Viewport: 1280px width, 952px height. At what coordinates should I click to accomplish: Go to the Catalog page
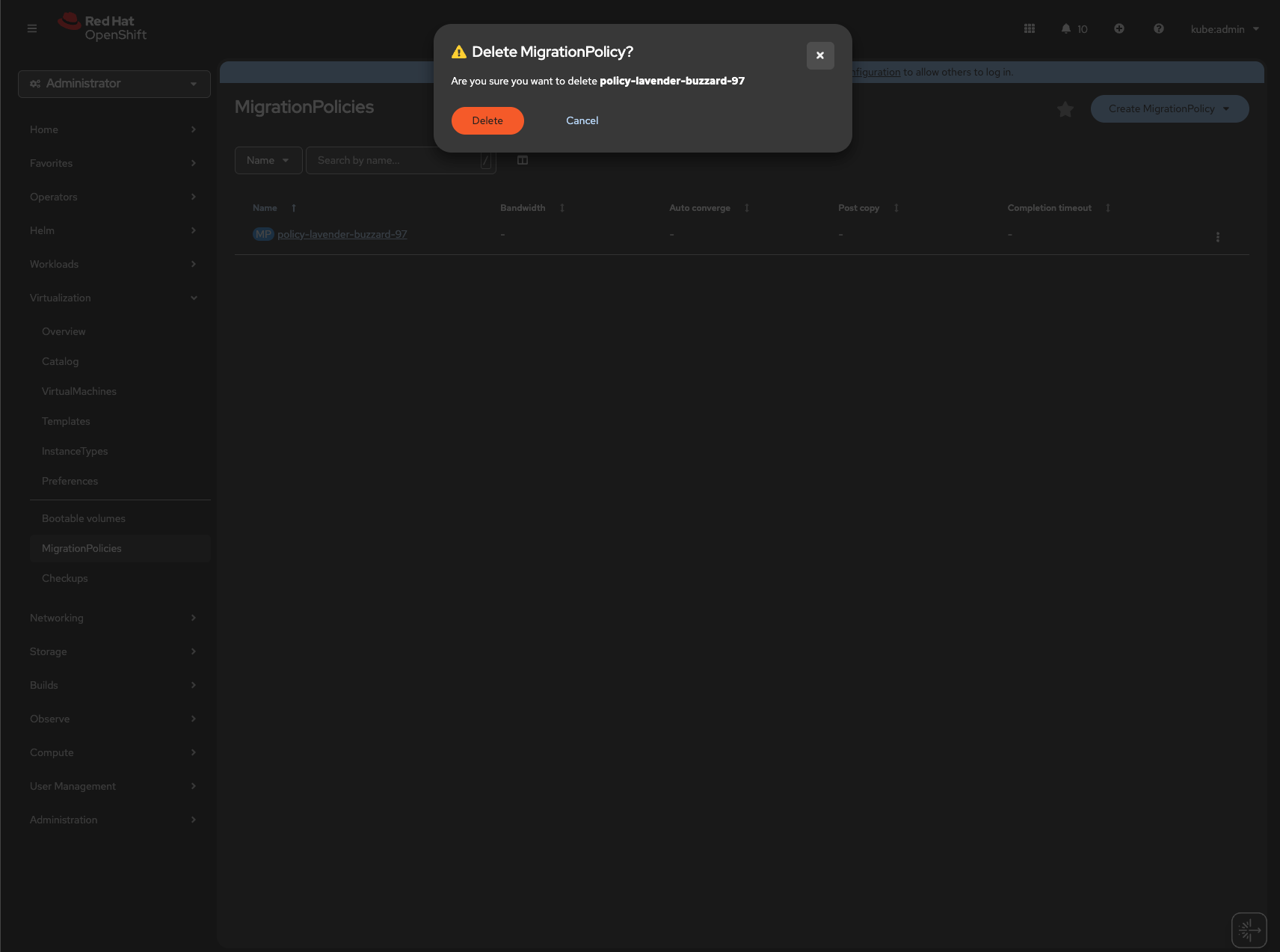(x=60, y=361)
